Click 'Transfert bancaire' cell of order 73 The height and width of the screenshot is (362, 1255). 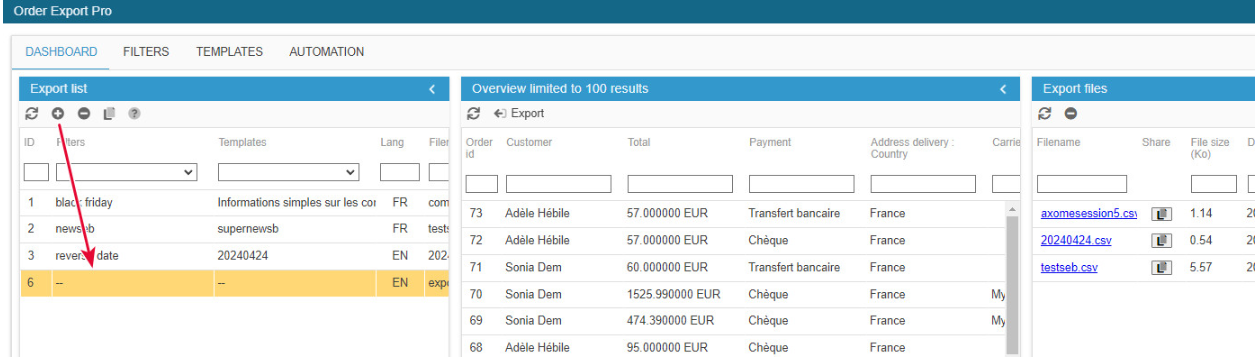[x=794, y=213]
